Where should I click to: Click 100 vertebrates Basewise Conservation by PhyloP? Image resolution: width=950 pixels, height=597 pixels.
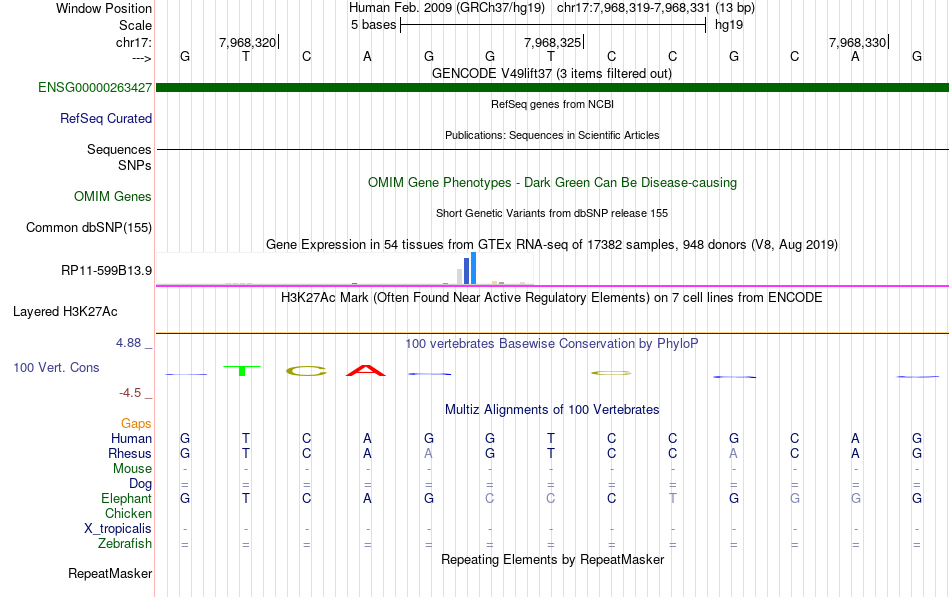551,344
